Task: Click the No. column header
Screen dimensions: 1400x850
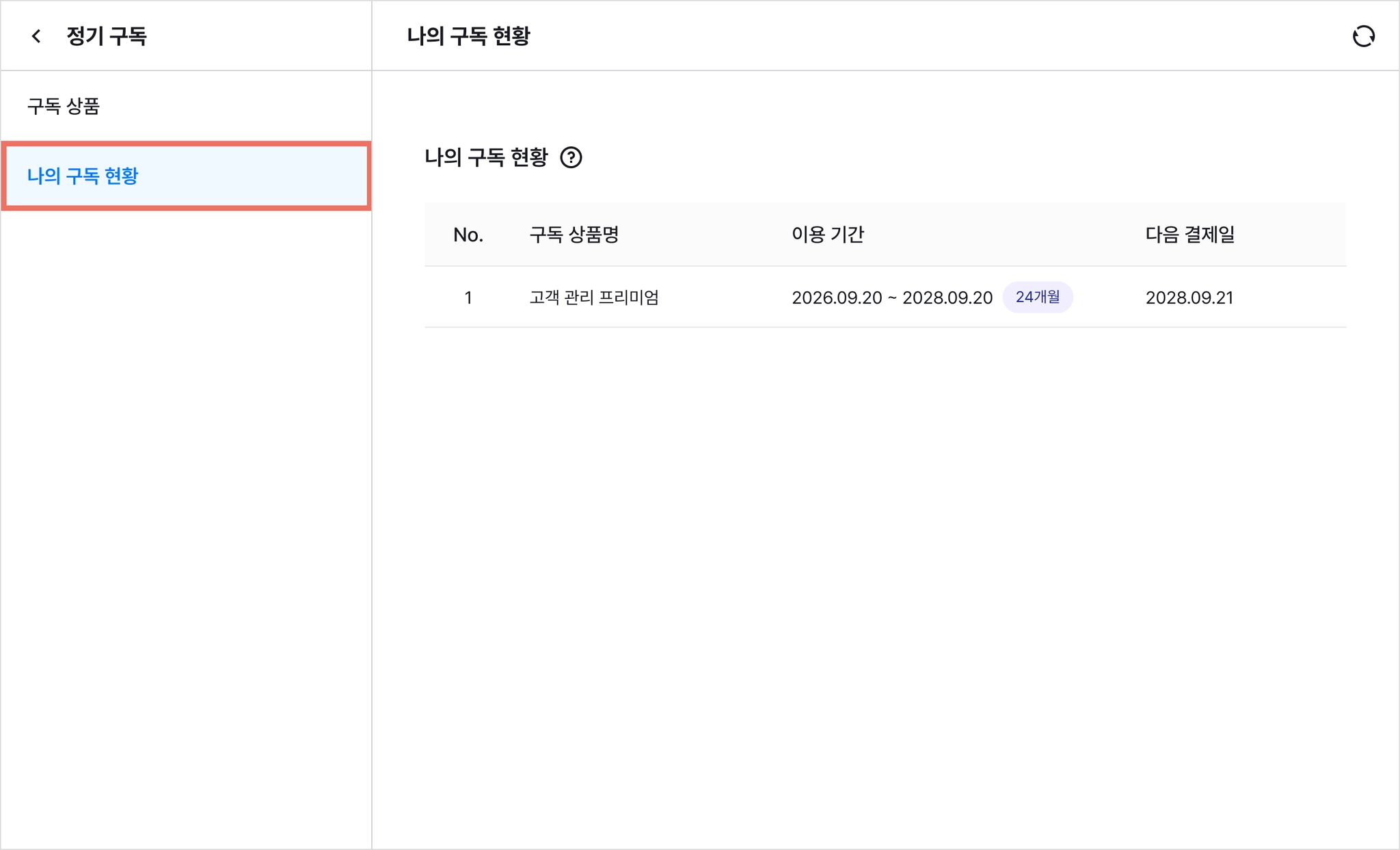Action: point(468,235)
